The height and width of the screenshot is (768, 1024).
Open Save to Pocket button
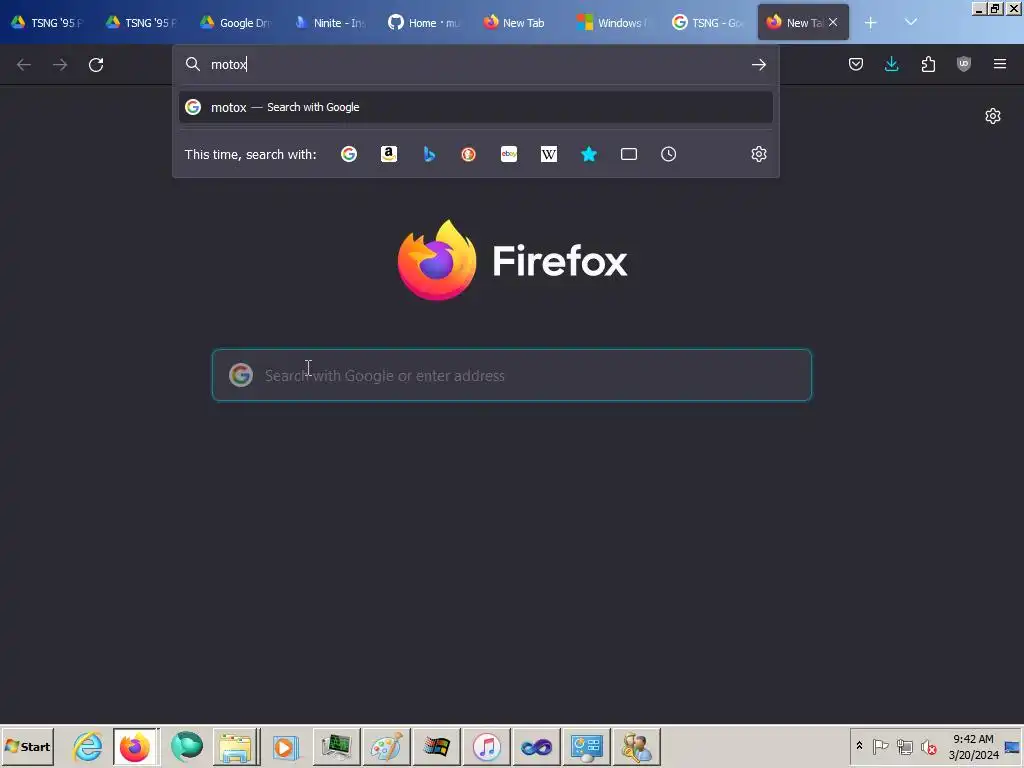point(856,64)
